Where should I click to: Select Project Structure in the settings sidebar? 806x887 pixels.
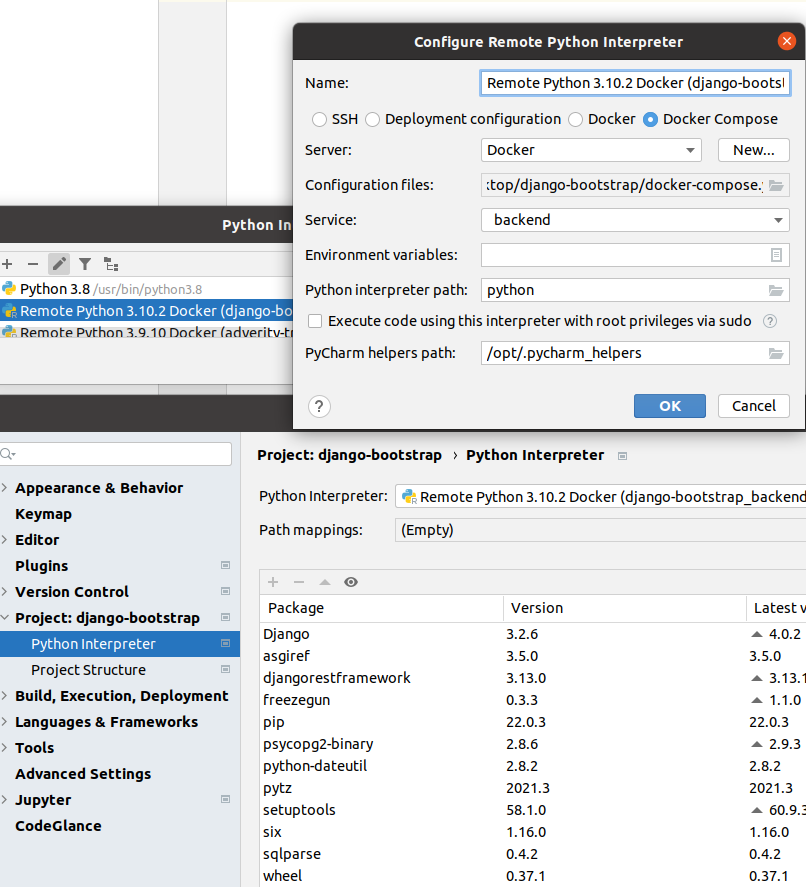[88, 669]
